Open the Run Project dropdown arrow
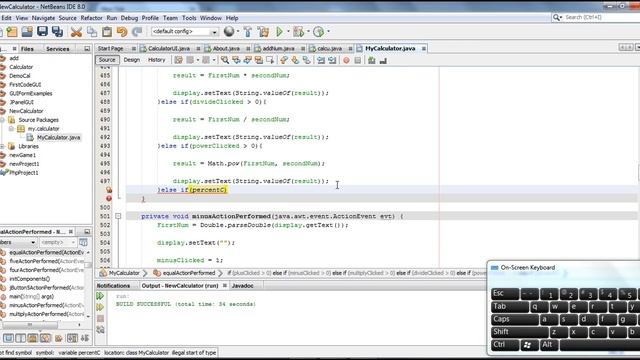640x360 pixels. 288,31
